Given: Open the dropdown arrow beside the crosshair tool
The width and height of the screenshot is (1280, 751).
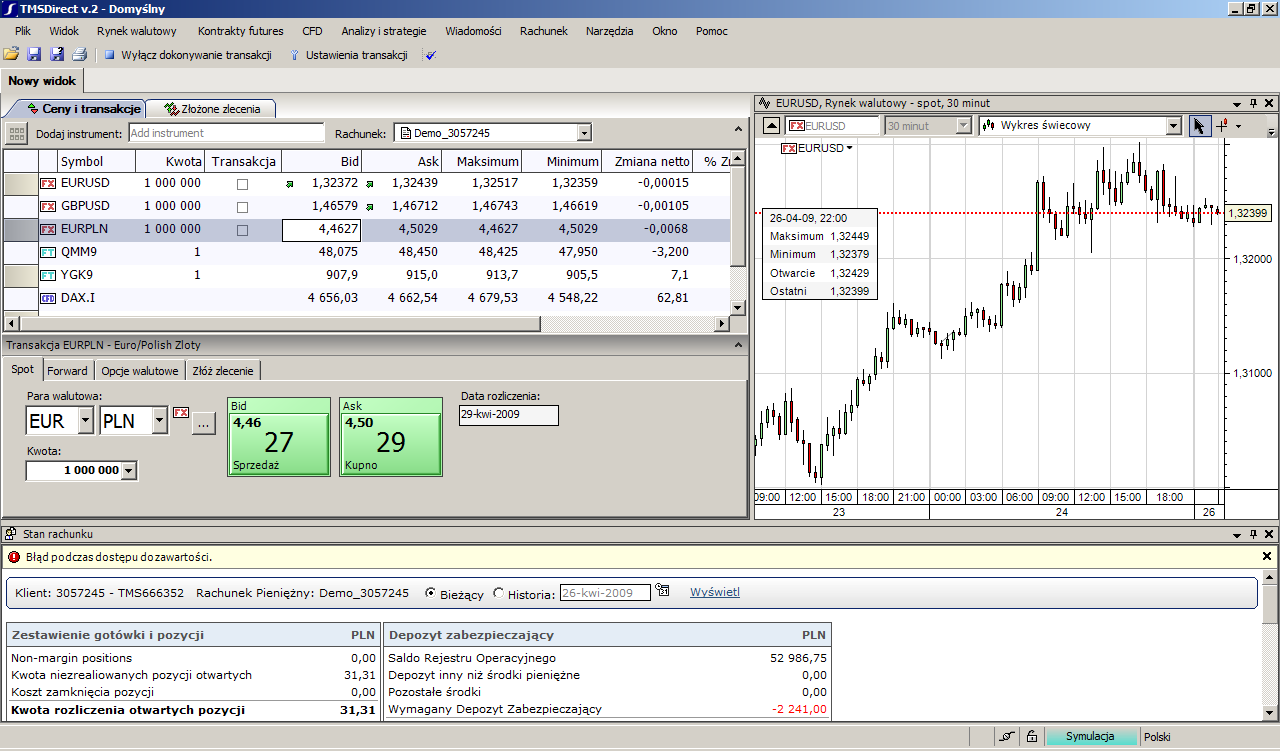Looking at the screenshot, I should point(1238,126).
